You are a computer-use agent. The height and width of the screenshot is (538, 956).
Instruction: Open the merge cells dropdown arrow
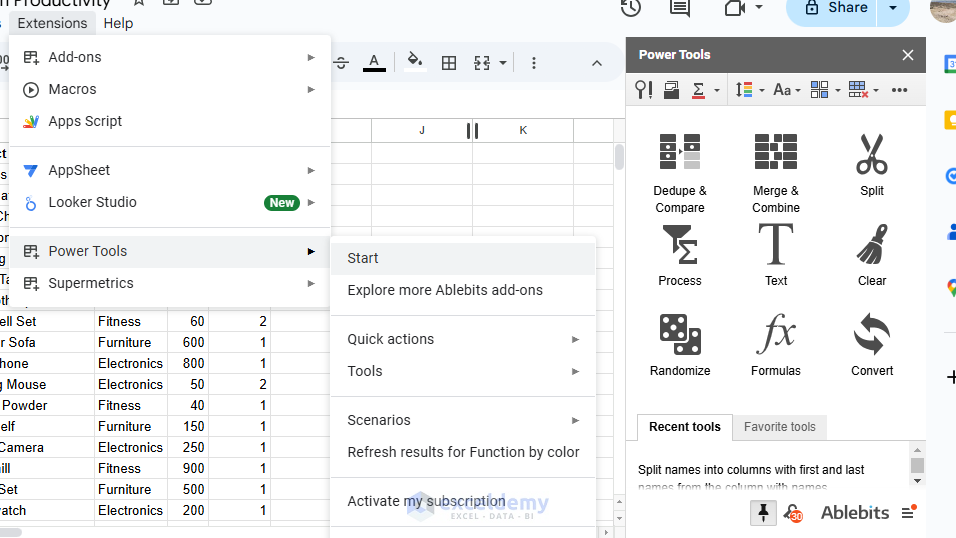point(503,63)
